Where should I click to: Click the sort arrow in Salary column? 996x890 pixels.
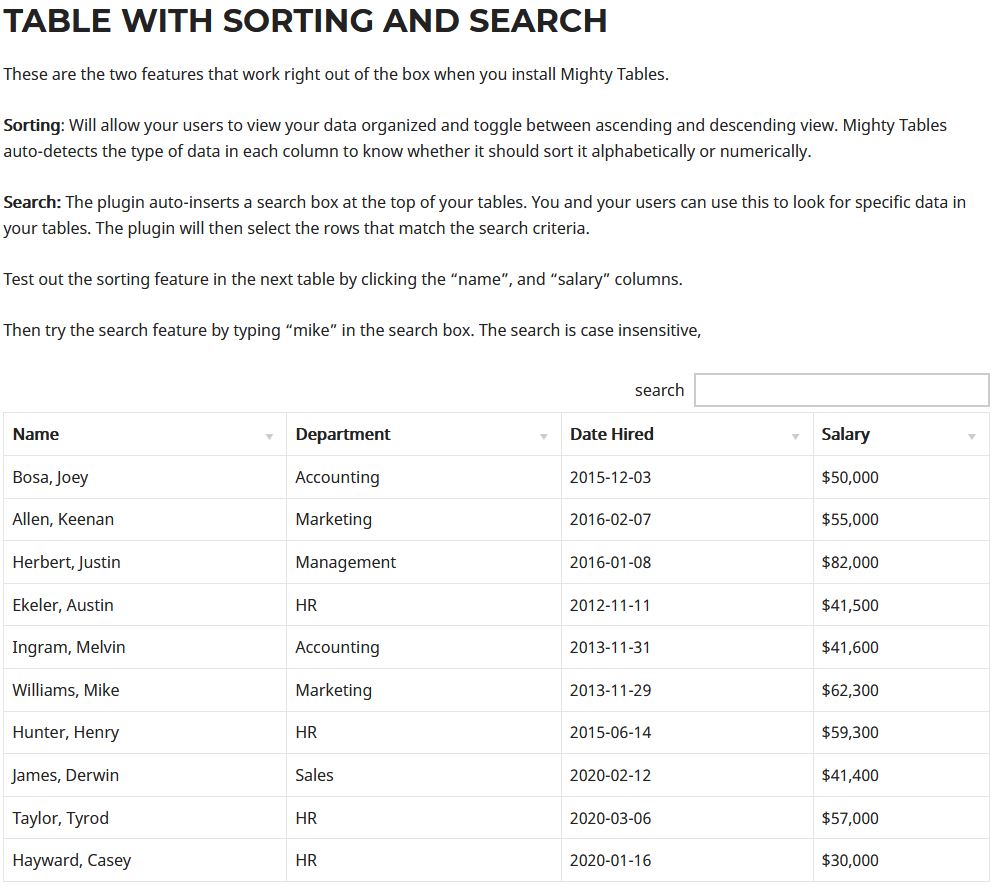pos(972,436)
